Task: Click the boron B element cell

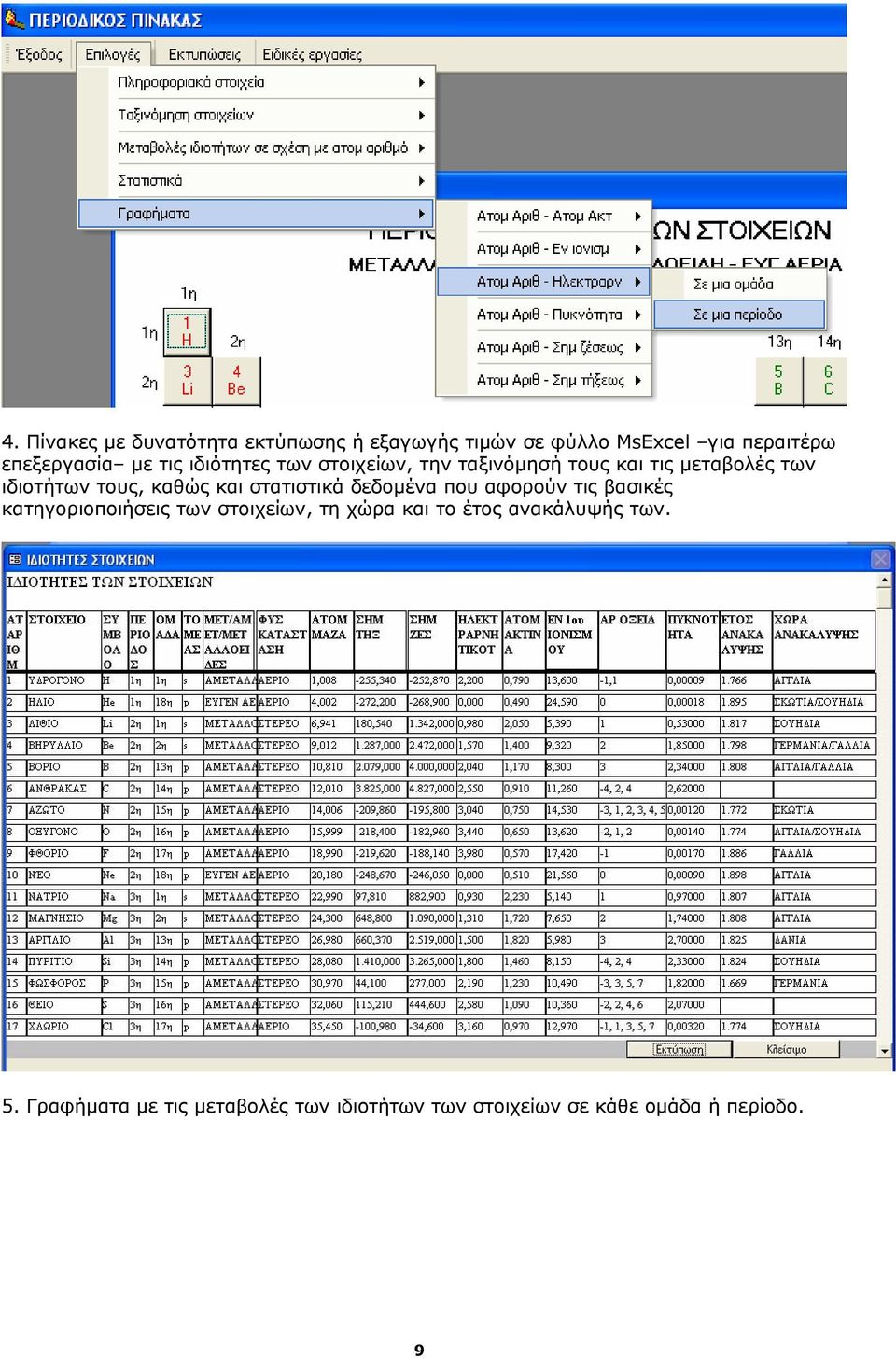Action: click(x=778, y=380)
